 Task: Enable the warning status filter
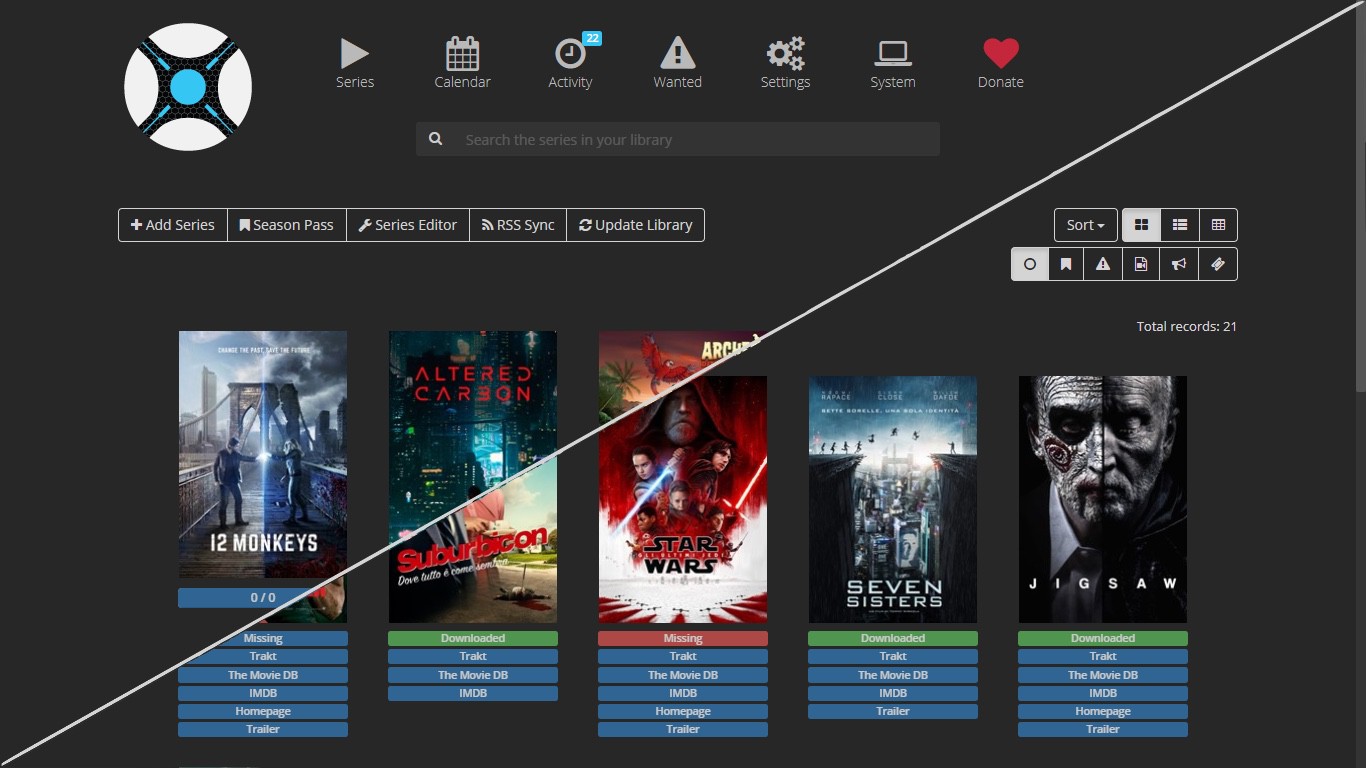click(x=1103, y=264)
